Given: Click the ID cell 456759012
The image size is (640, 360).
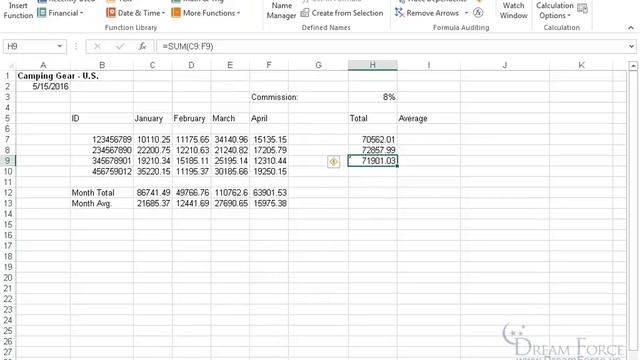Looking at the screenshot, I should 102,171.
